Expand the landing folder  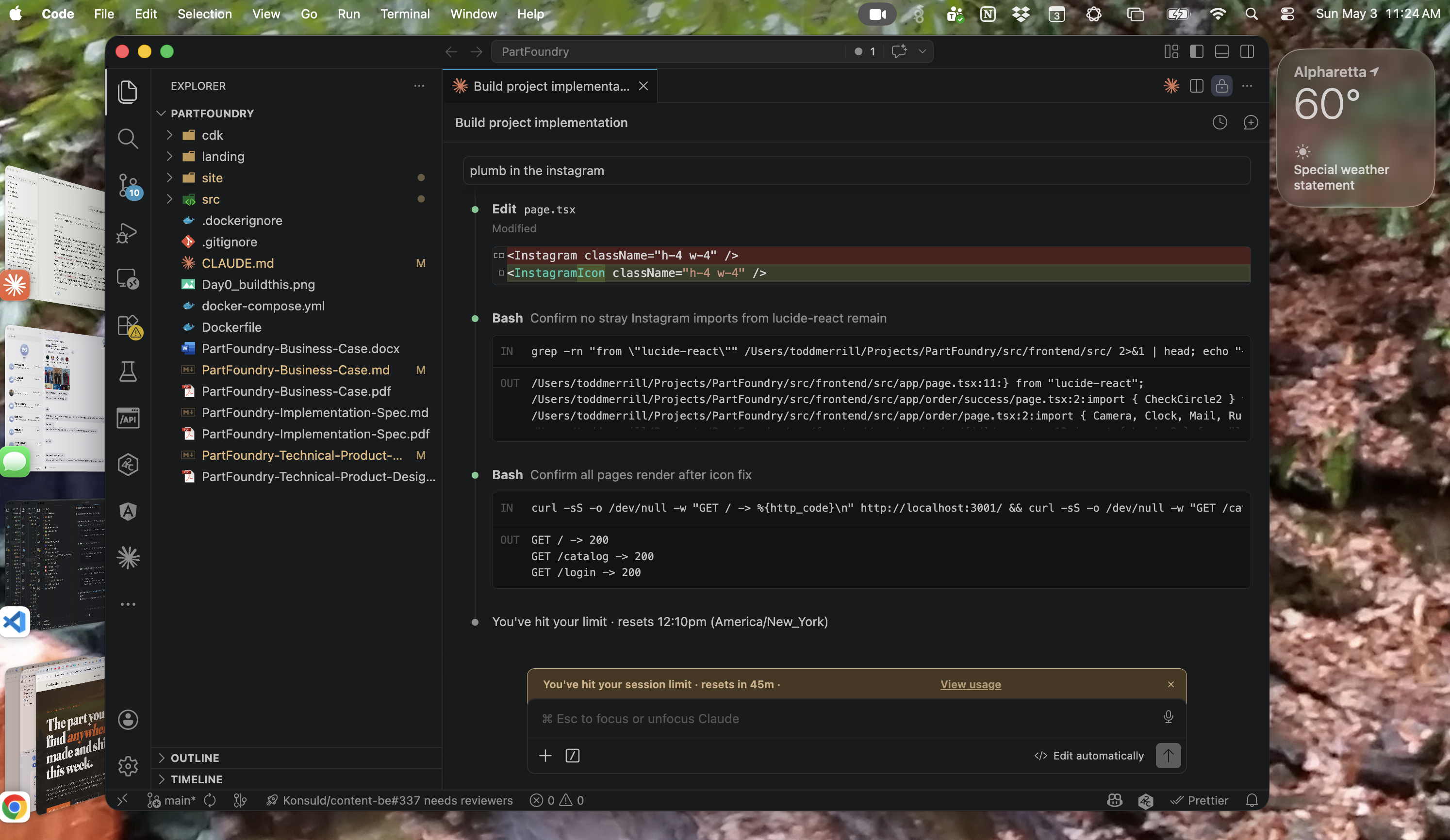tap(169, 156)
